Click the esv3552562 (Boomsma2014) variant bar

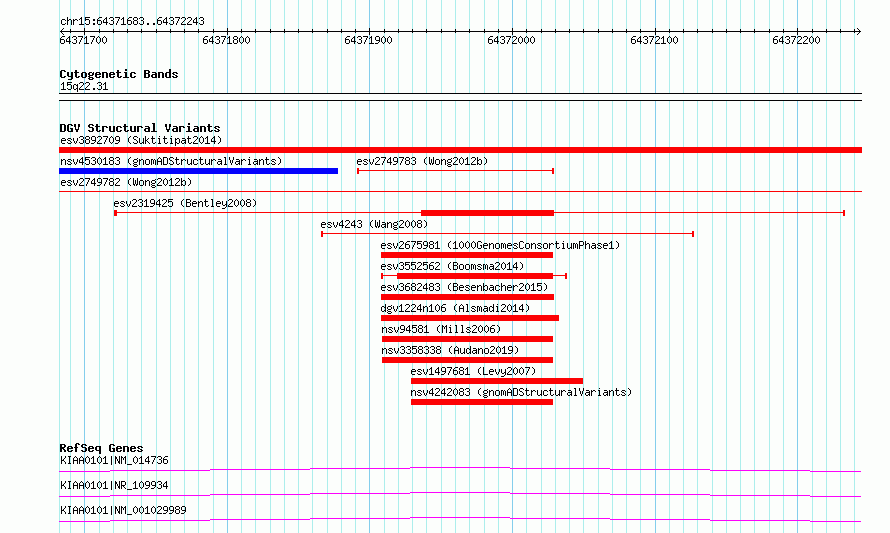474,276
